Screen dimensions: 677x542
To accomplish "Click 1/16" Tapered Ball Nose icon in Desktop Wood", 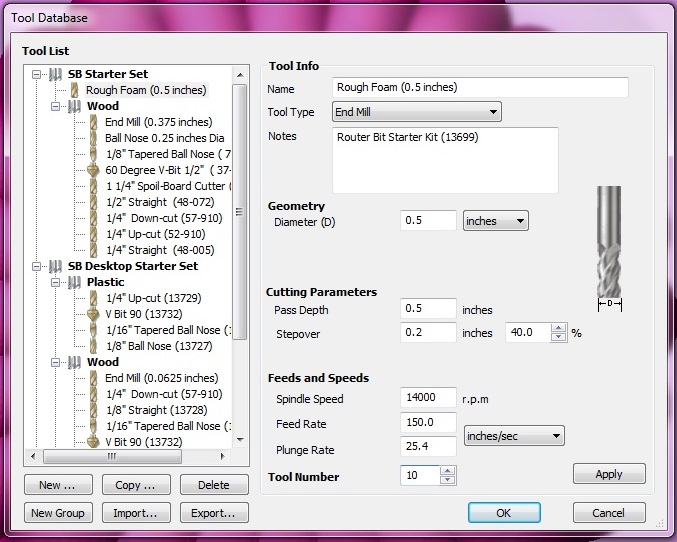I will pos(93,426).
